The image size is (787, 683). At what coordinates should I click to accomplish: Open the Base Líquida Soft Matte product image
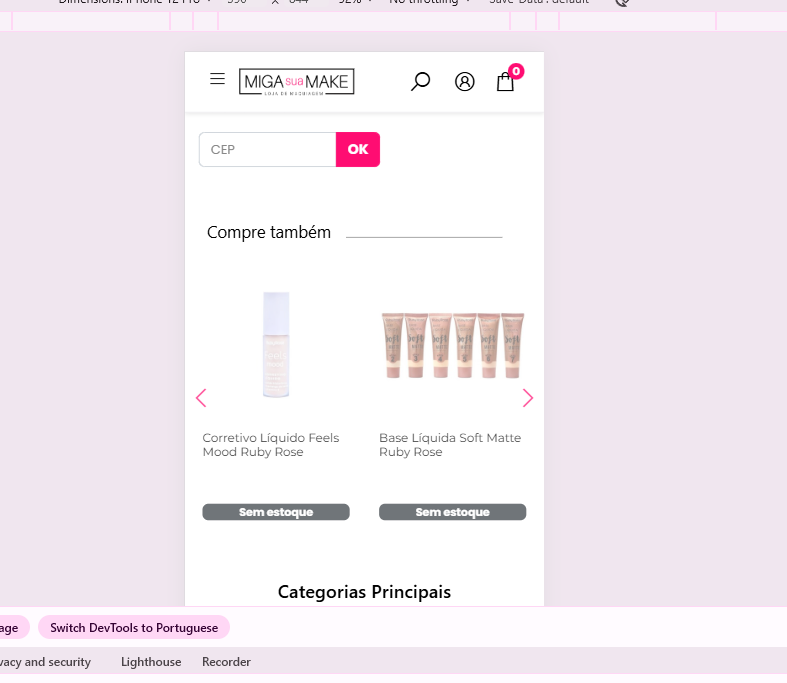(452, 345)
